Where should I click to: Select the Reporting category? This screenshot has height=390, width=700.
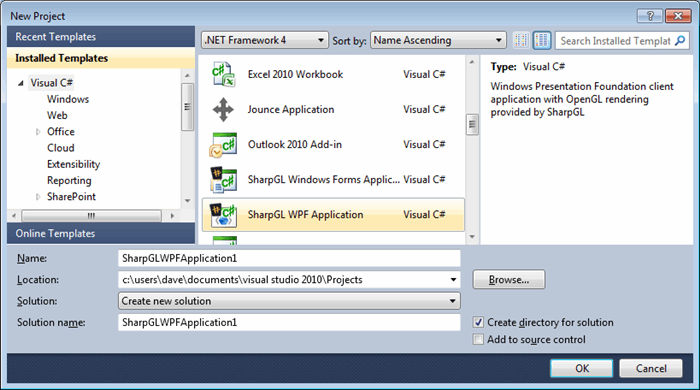click(69, 181)
